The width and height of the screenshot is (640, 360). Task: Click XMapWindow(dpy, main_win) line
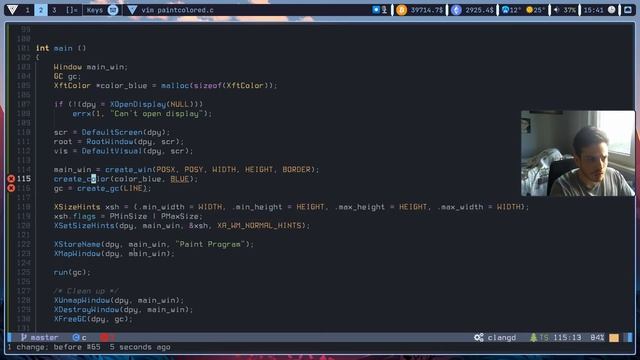[114, 253]
